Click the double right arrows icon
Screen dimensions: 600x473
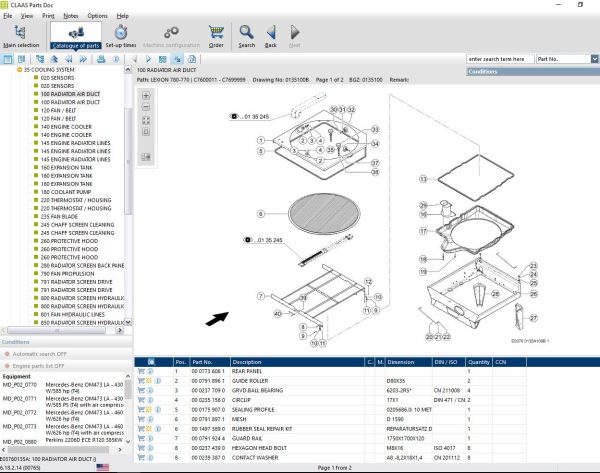pyautogui.click(x=83, y=59)
